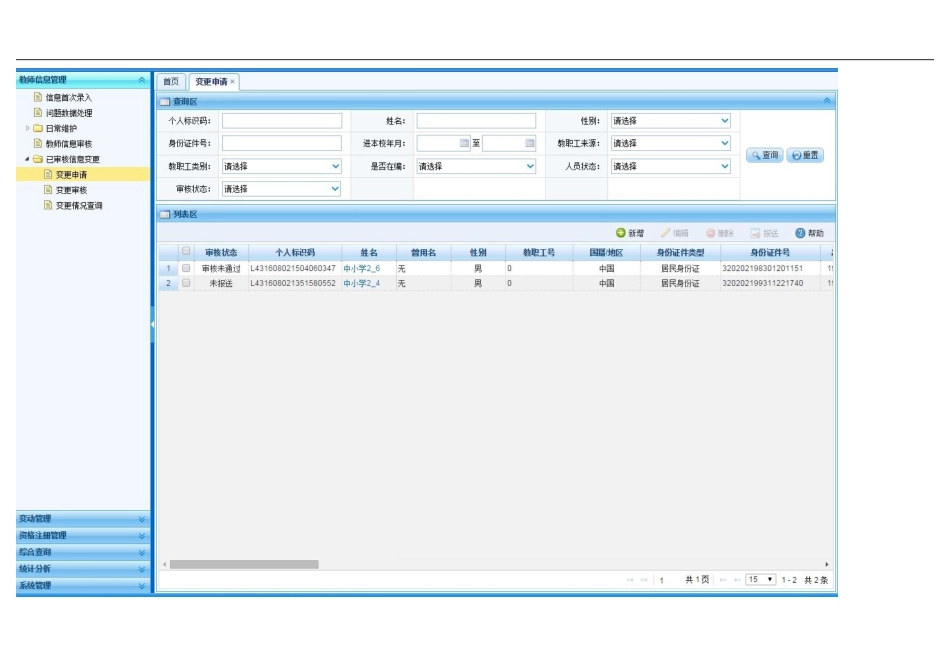This screenshot has height=672, width=950.
Task: Expand the 综合查询 accordion section
Action: (141, 553)
